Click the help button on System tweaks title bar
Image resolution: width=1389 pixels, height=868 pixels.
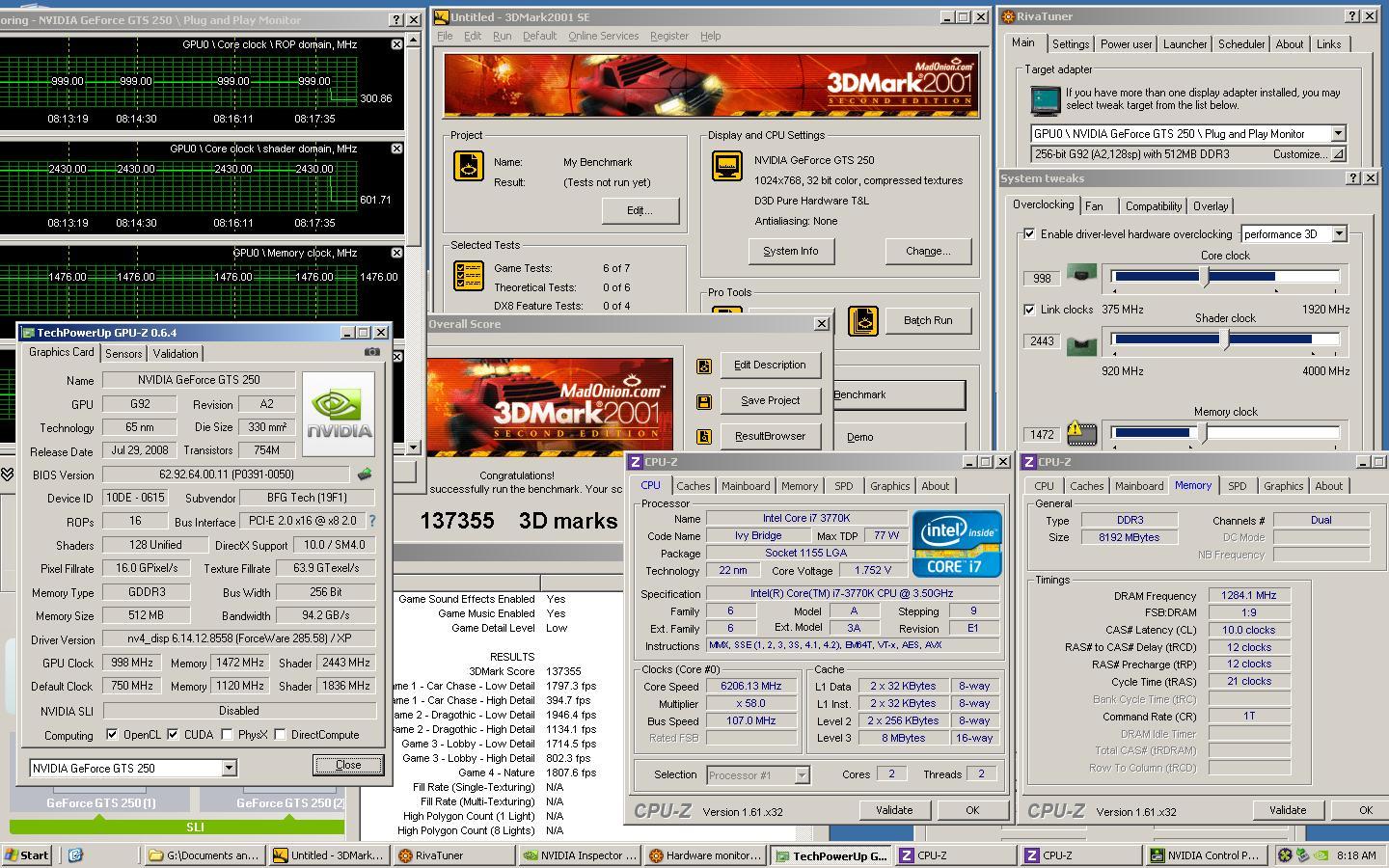1352,178
